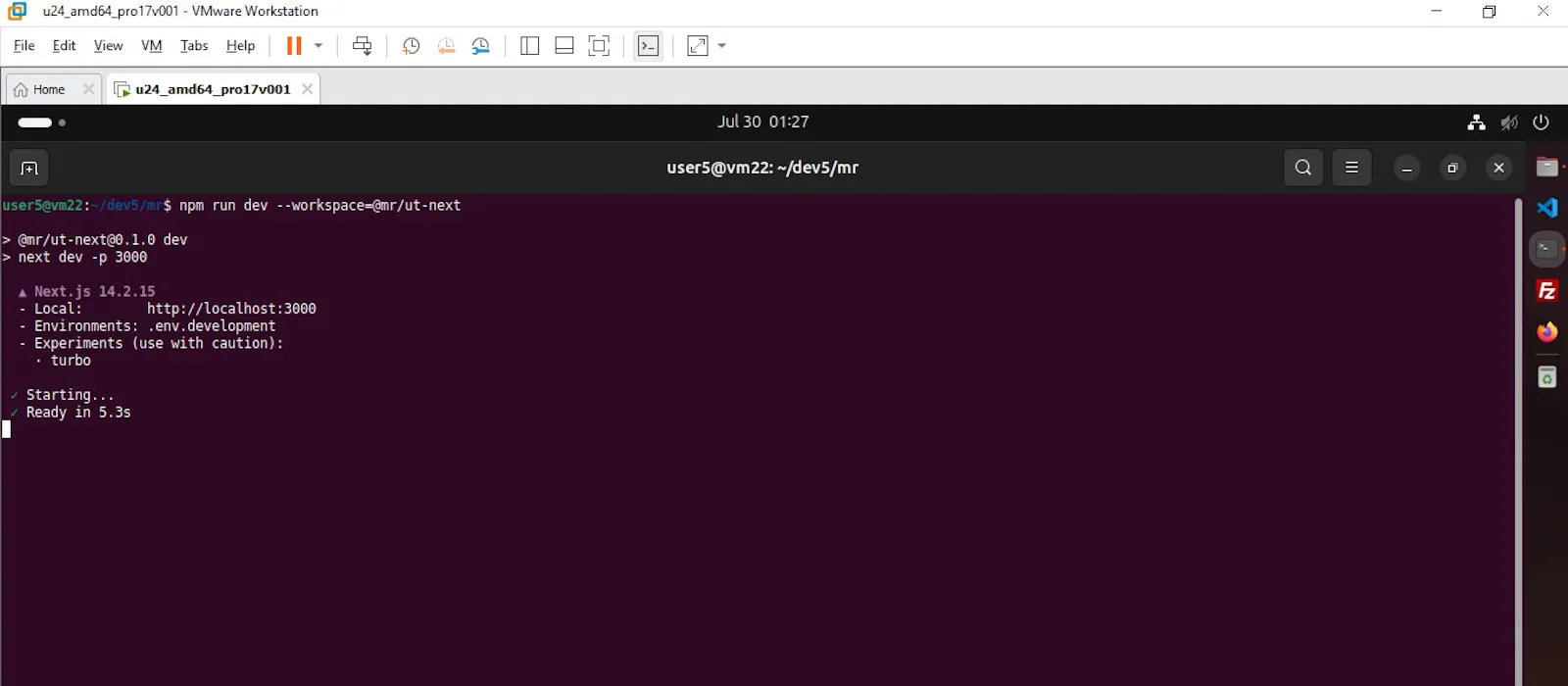Click the stretch guest display icon

(698, 46)
